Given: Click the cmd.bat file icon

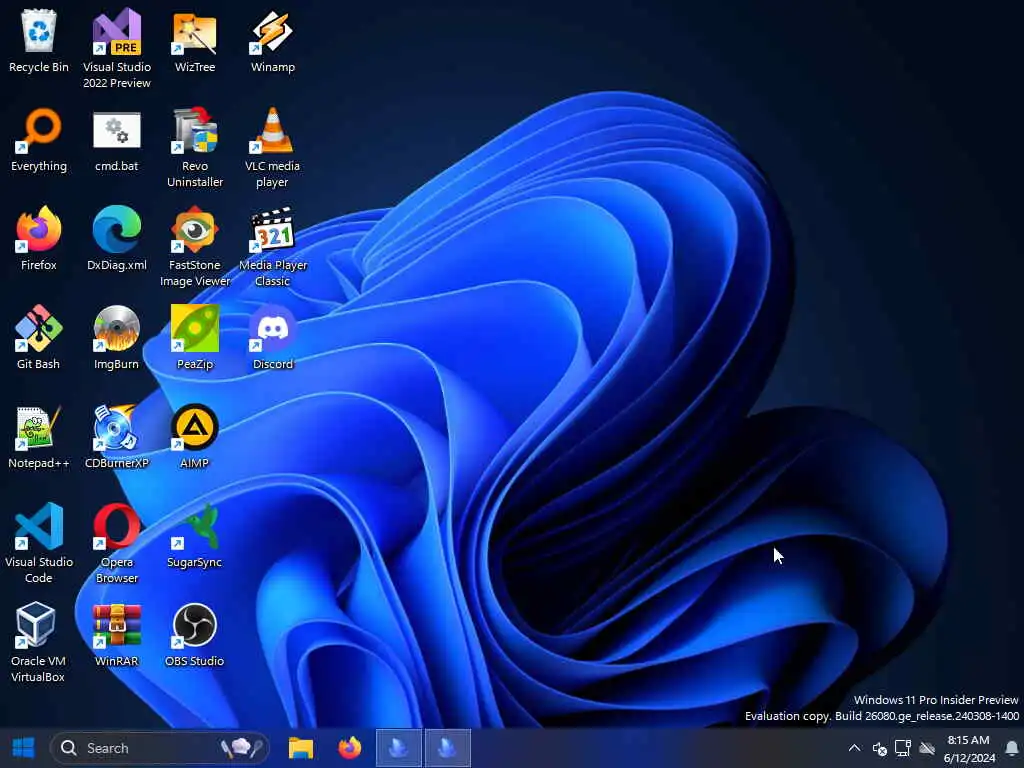Looking at the screenshot, I should click(x=117, y=138).
